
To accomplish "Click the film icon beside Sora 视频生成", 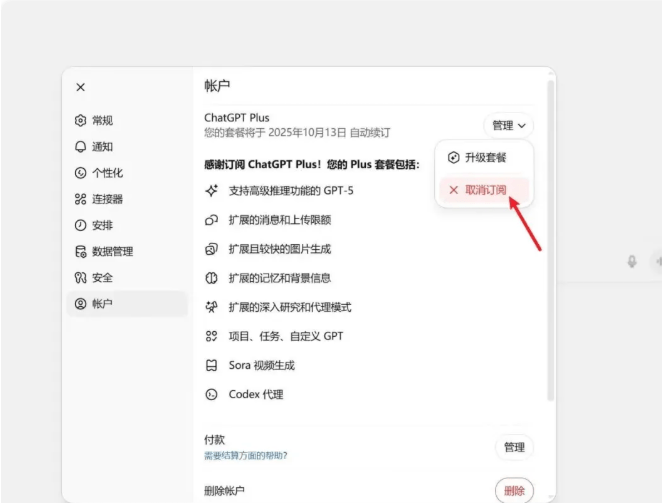I will pos(211,365).
